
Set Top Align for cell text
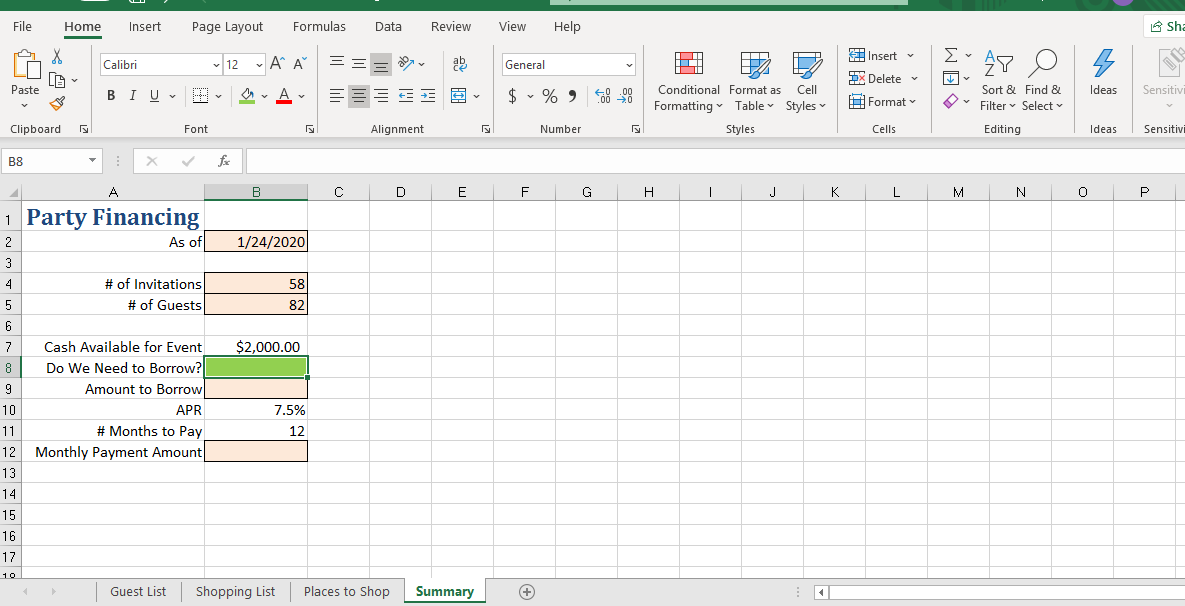(338, 64)
